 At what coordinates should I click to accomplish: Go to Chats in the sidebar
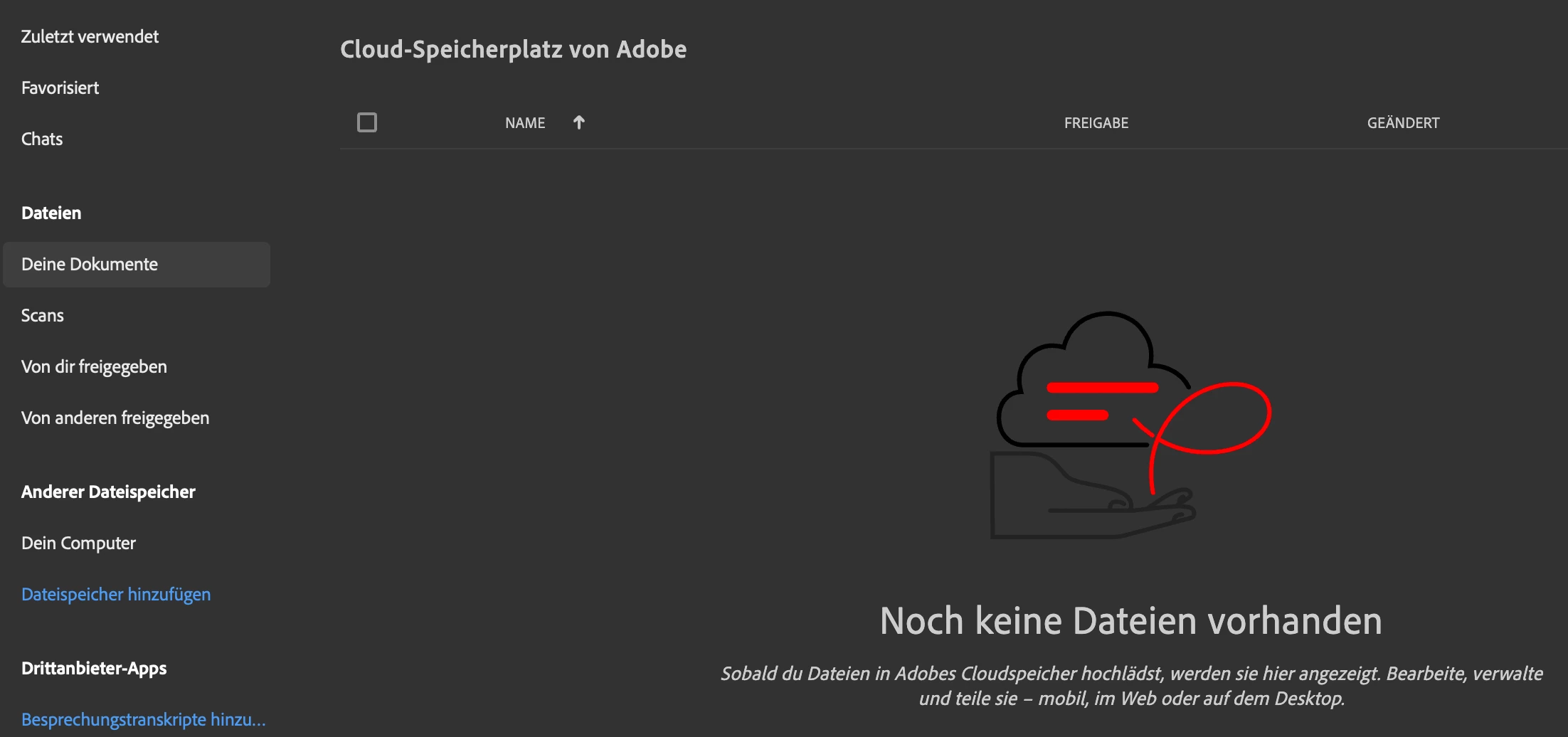pos(42,139)
